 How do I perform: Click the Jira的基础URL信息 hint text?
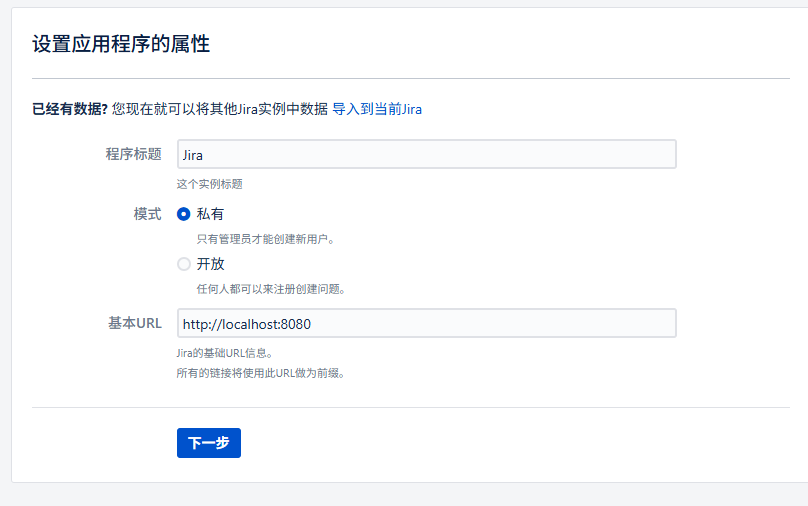[x=224, y=353]
